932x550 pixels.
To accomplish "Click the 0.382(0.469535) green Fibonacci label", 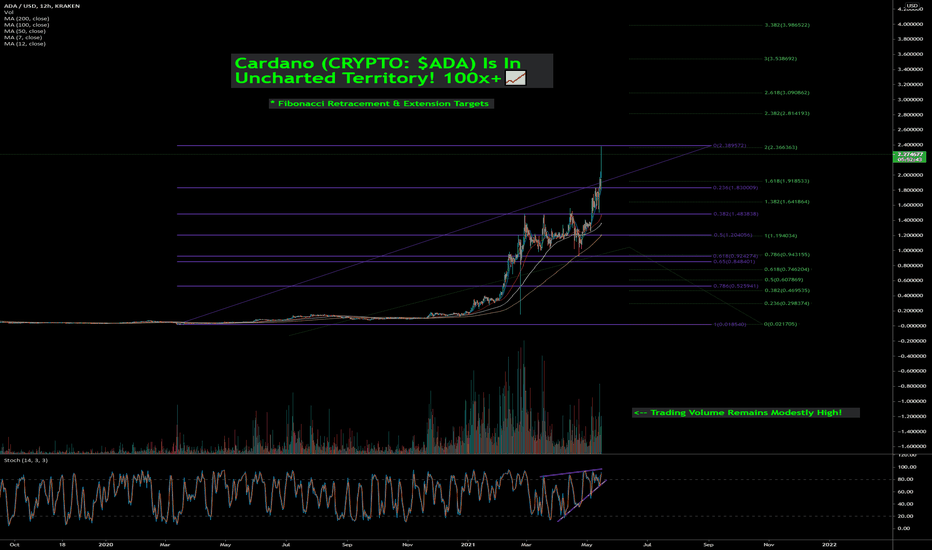I will pyautogui.click(x=787, y=290).
